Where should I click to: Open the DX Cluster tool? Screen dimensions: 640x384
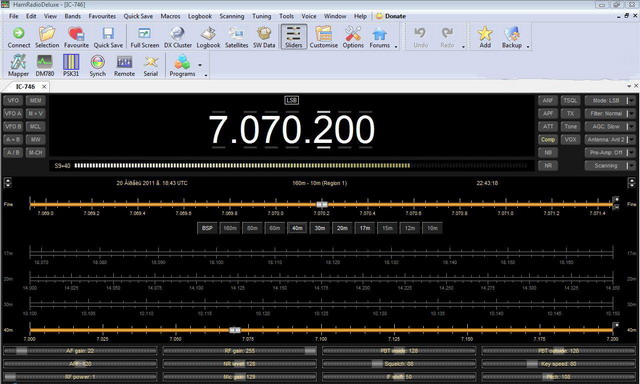(x=178, y=37)
